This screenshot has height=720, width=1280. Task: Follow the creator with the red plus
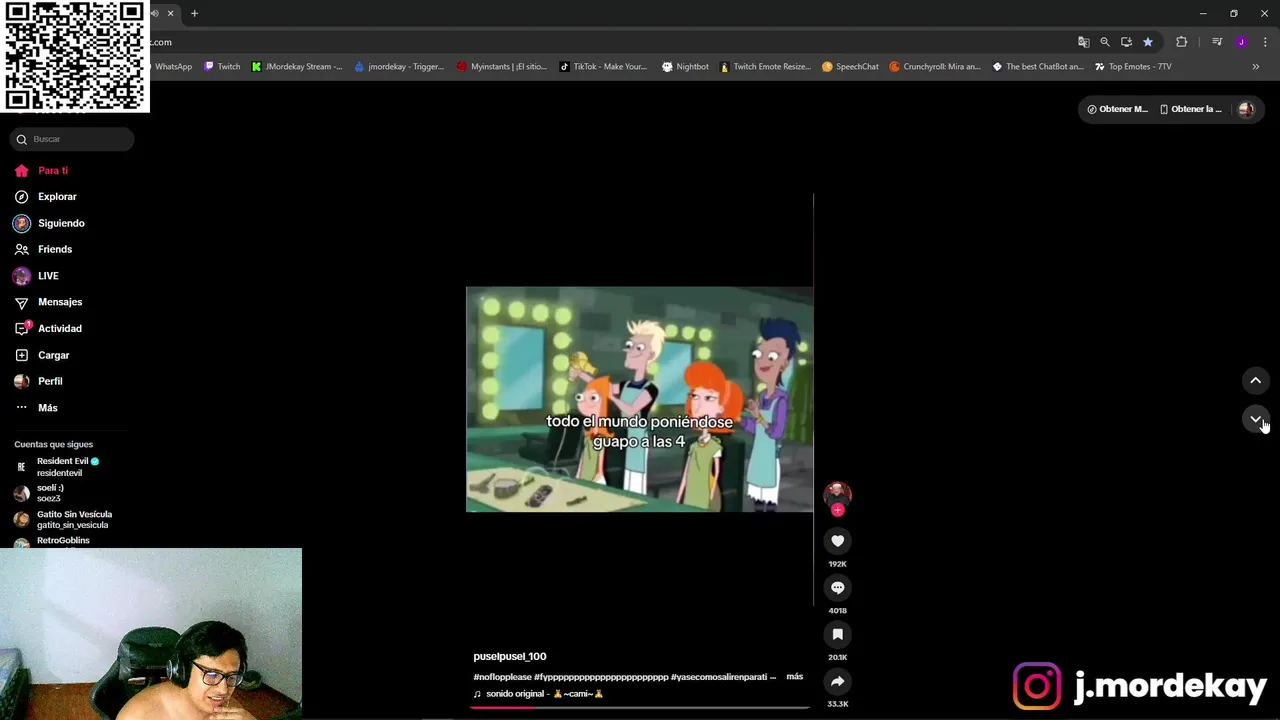[x=838, y=510]
